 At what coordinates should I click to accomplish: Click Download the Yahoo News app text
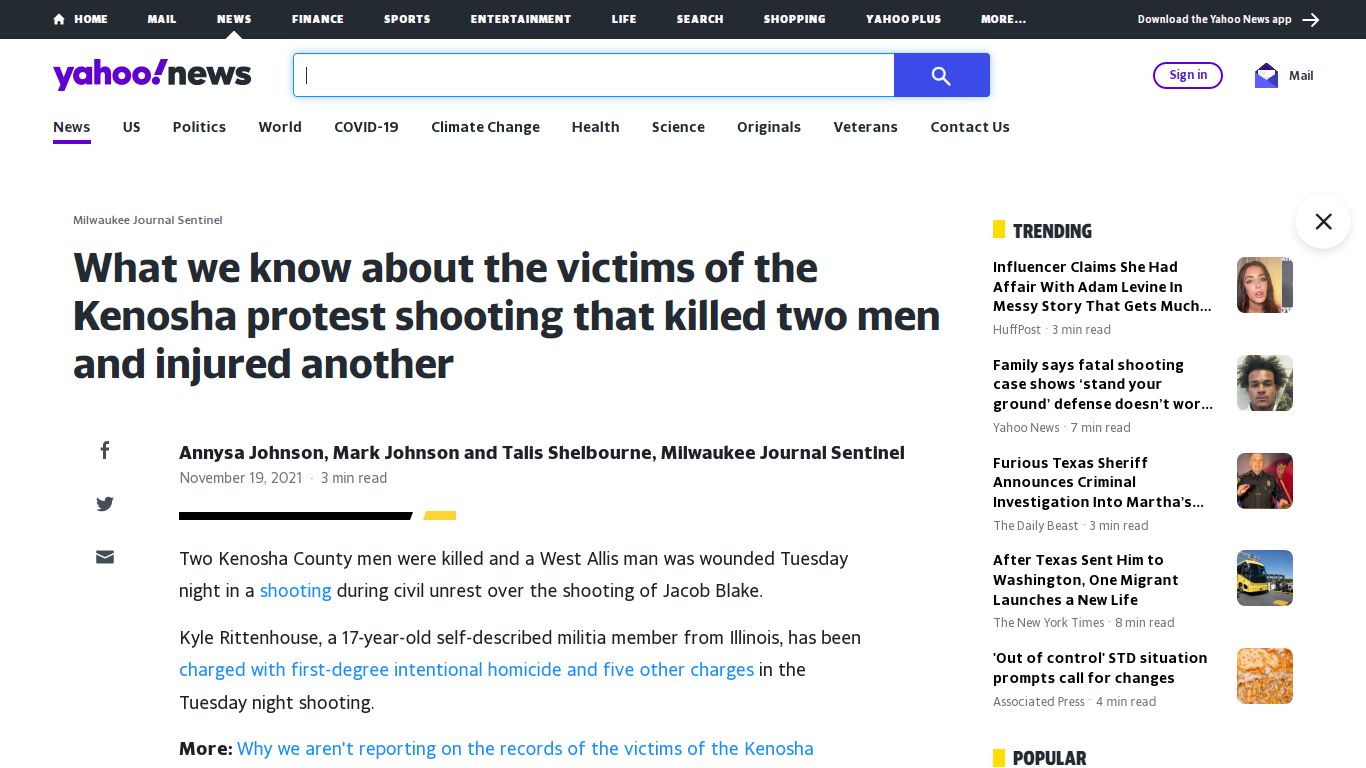1214,19
